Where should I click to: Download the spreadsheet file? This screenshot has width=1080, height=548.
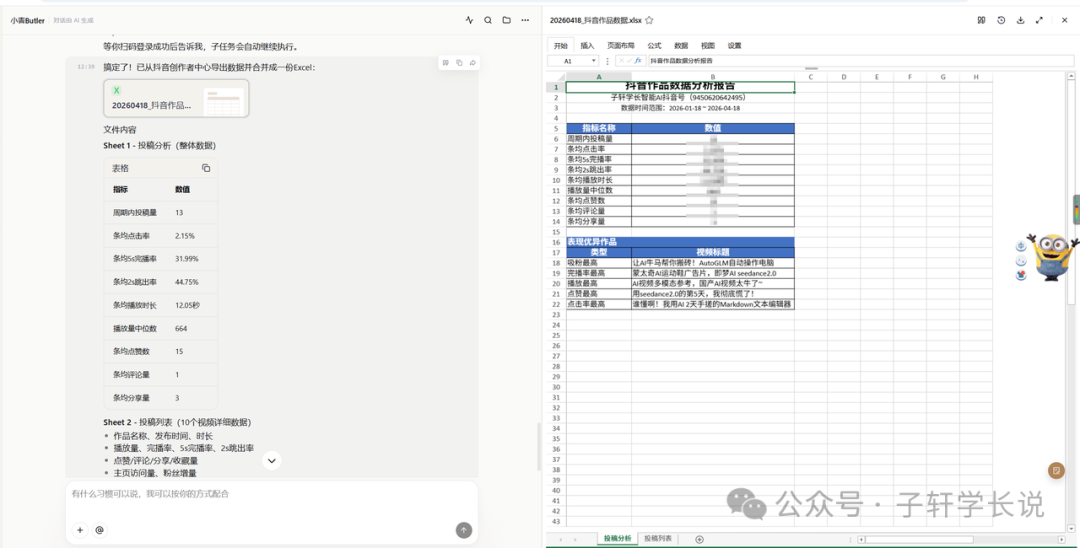pos(1020,21)
